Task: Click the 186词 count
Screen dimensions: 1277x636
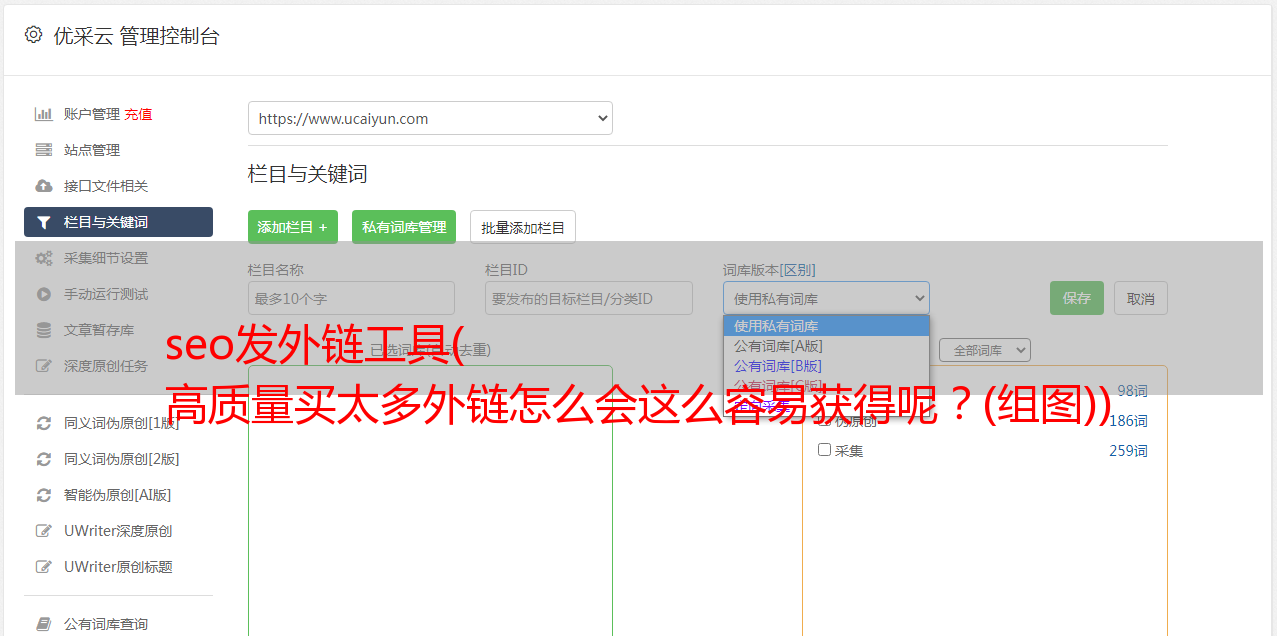Action: [x=1128, y=420]
